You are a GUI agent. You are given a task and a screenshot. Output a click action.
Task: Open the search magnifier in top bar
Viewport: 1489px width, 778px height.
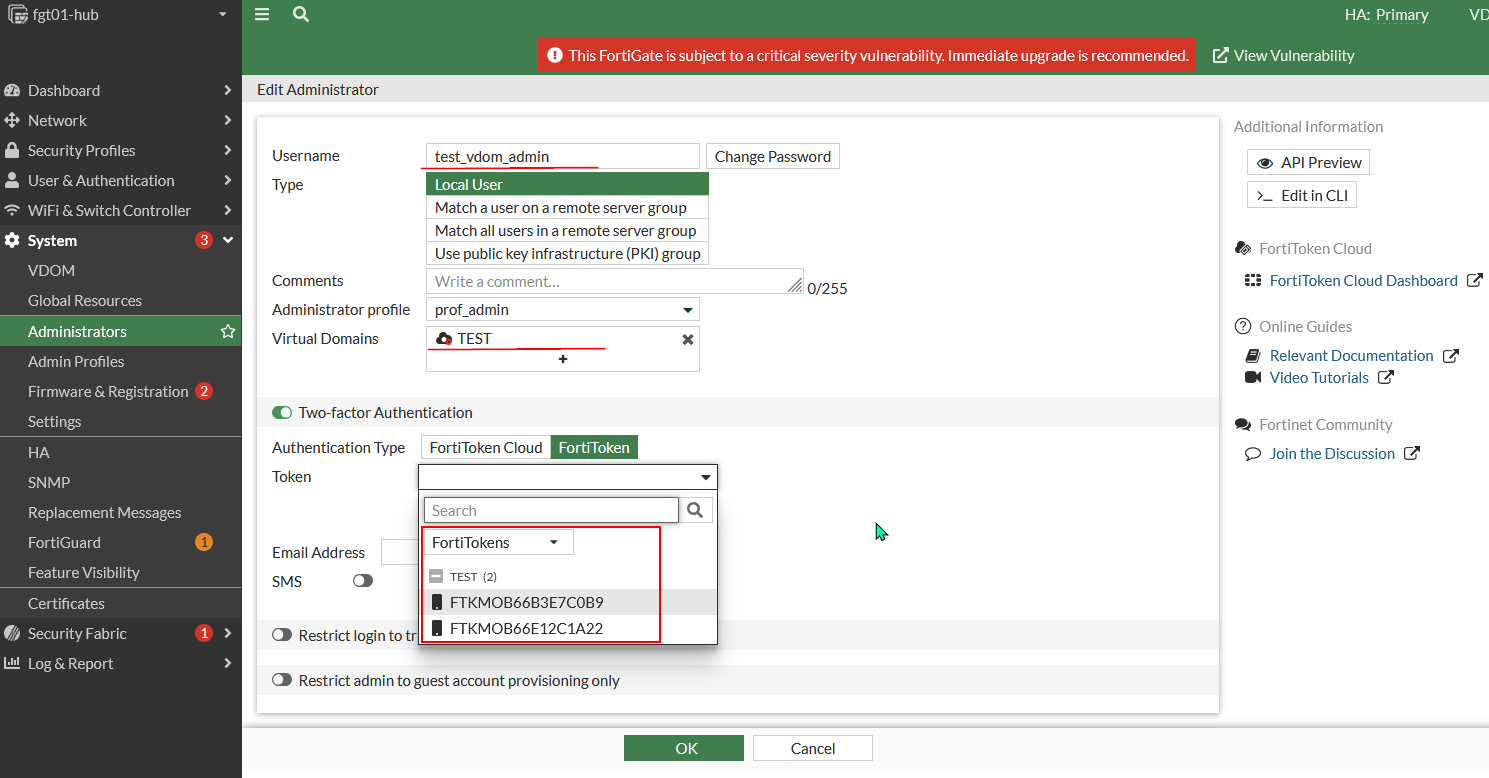point(300,14)
